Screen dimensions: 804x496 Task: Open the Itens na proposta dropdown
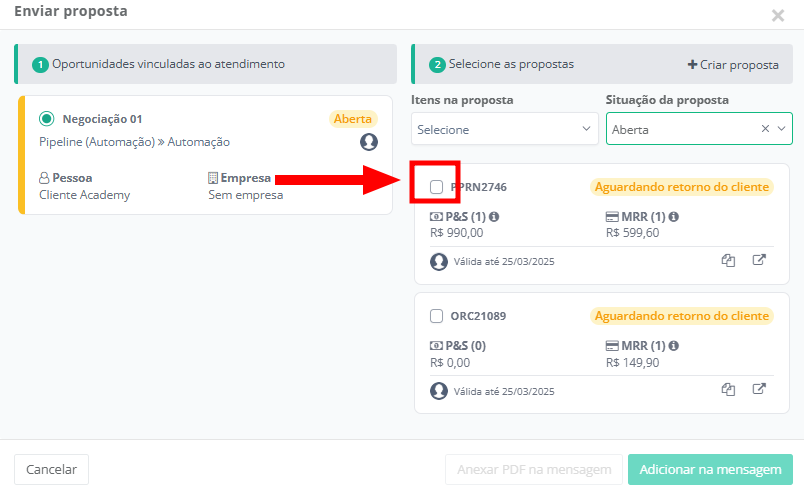(x=505, y=129)
